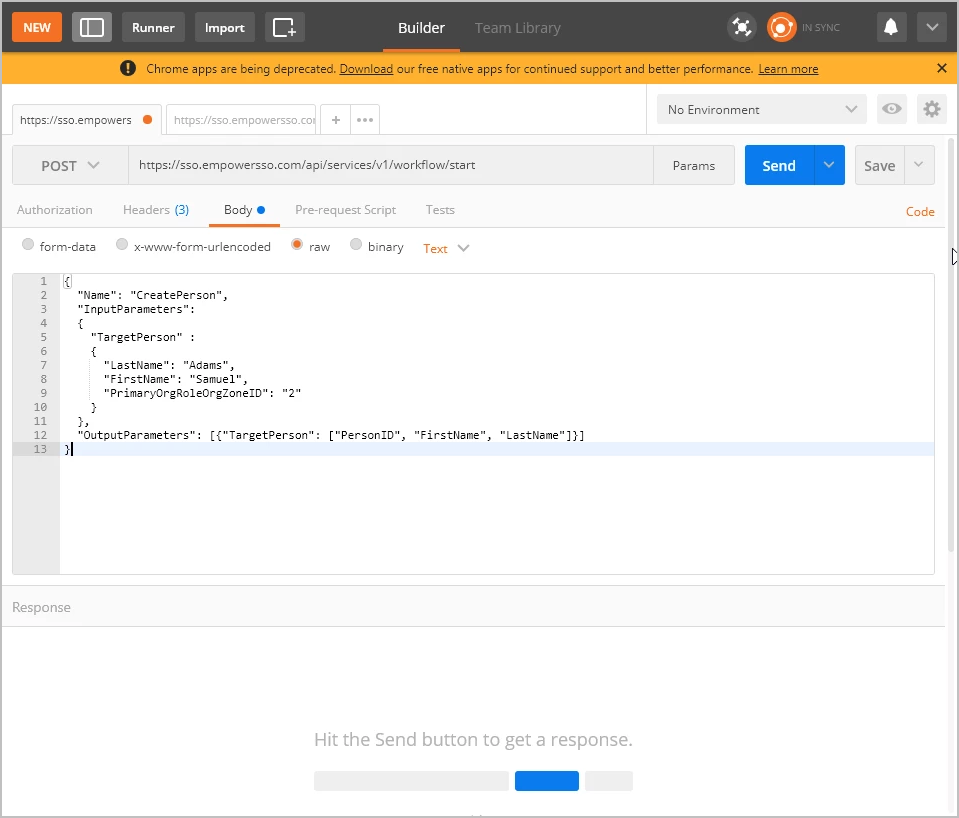959x818 pixels.
Task: Open the Pre-request Script tab
Action: click(x=345, y=210)
